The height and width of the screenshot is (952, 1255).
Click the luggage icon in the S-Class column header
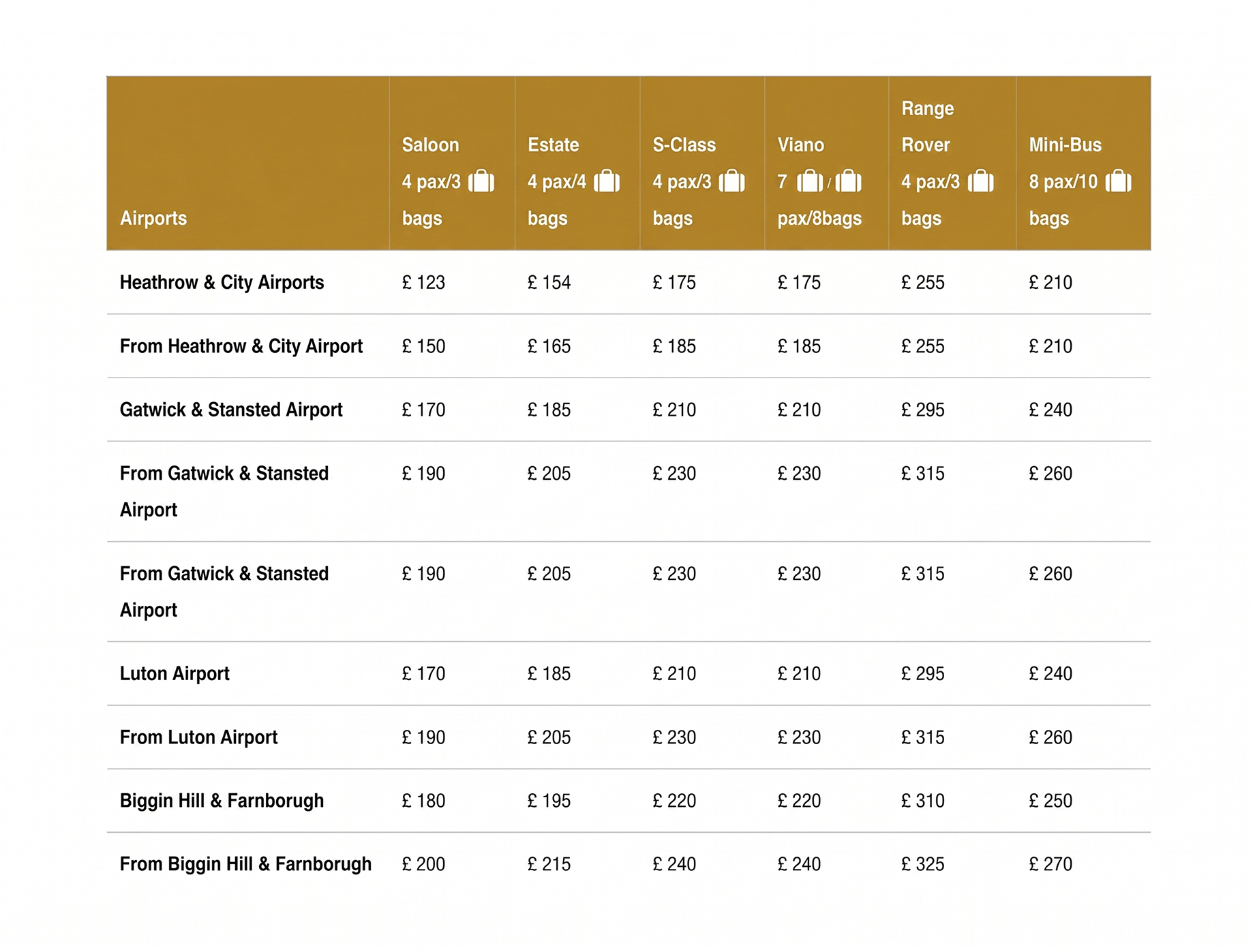[732, 181]
